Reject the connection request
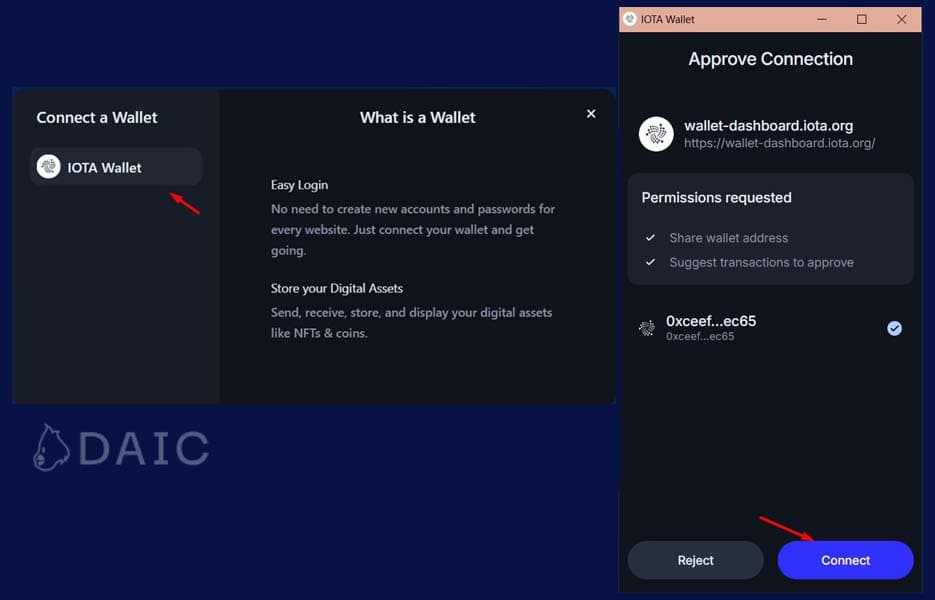The width and height of the screenshot is (935, 600). tap(695, 560)
